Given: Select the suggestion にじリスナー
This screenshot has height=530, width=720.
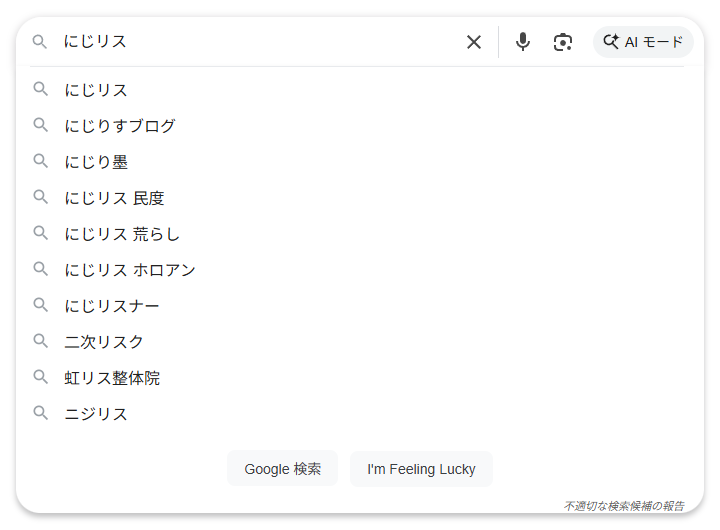Looking at the screenshot, I should click(x=112, y=306).
